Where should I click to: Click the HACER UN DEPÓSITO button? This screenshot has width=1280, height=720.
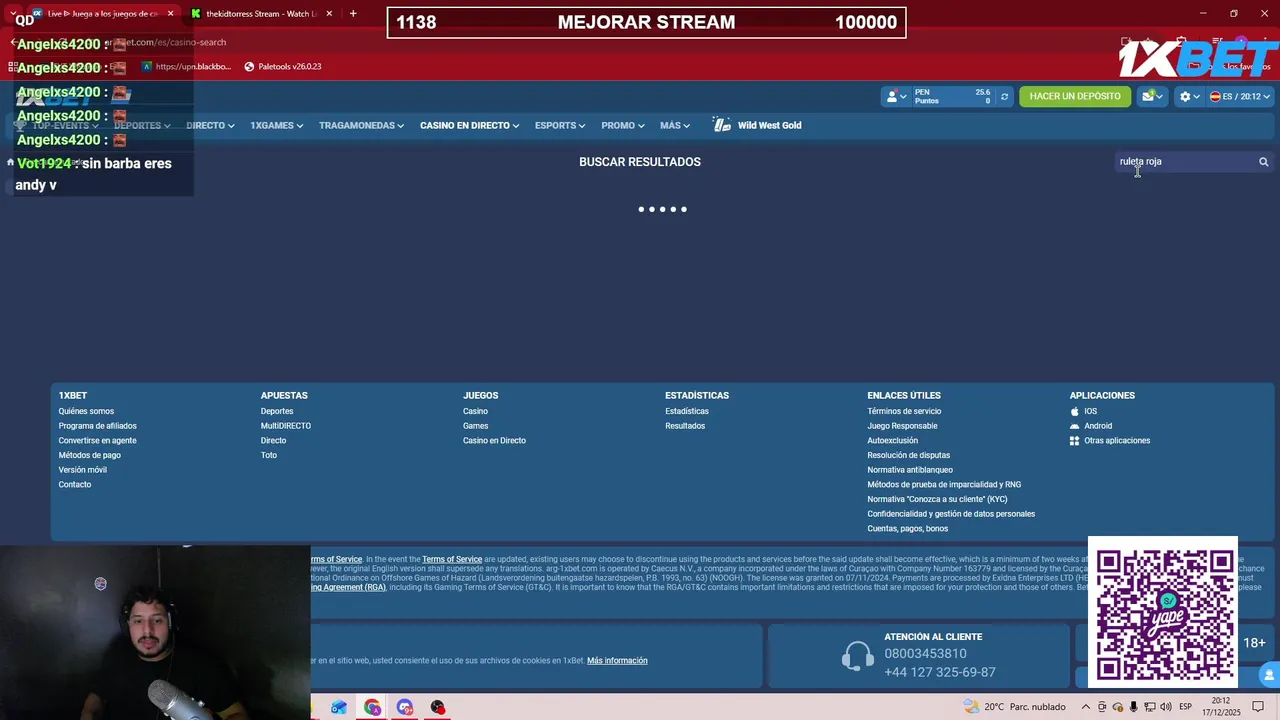(x=1075, y=97)
